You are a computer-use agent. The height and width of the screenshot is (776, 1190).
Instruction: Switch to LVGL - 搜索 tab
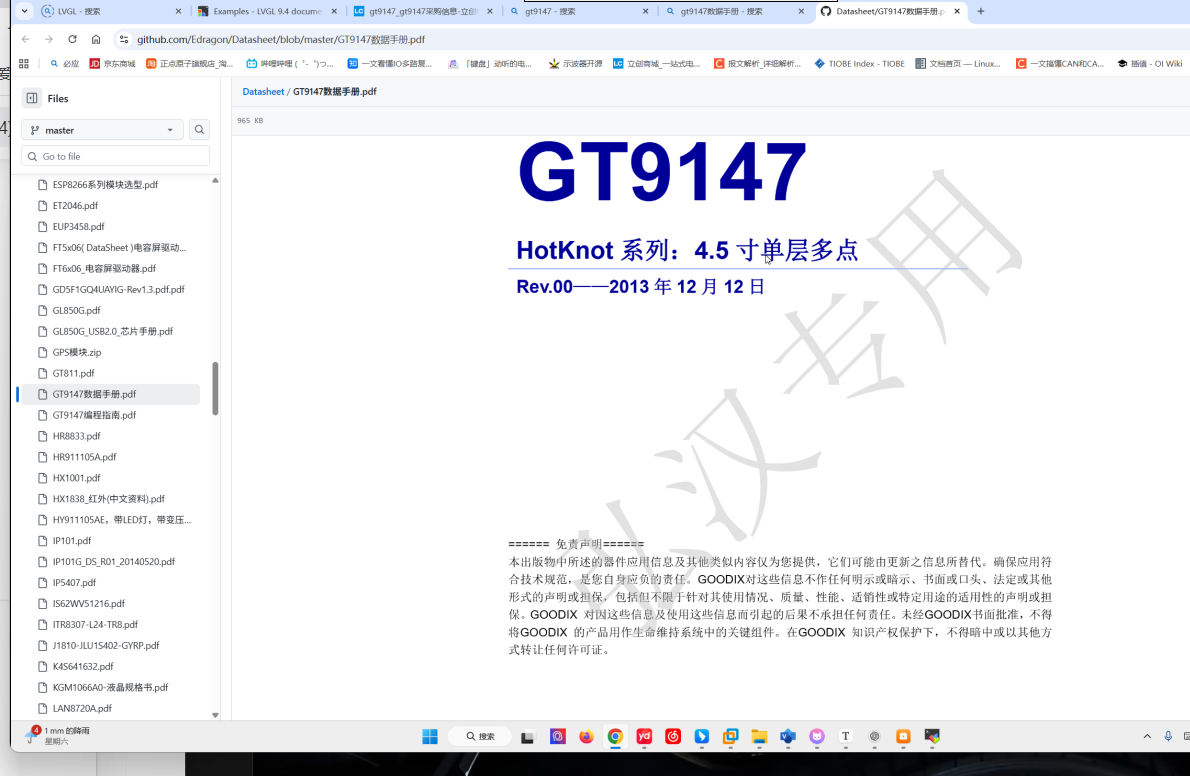pos(108,11)
